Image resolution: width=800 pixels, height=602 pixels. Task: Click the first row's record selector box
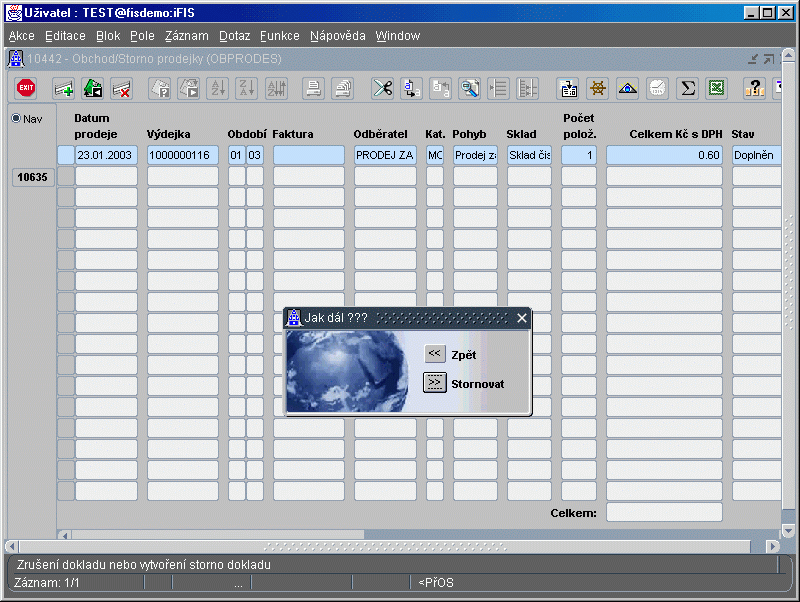[66, 155]
